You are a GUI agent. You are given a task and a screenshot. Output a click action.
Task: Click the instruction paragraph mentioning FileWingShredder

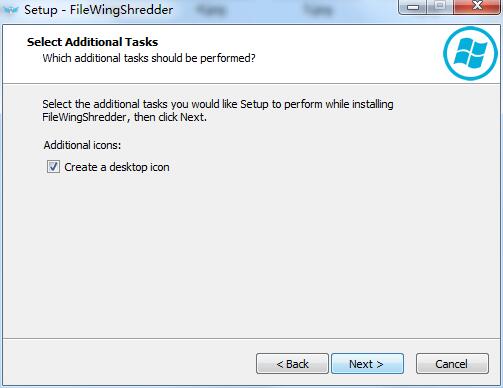[x=218, y=111]
